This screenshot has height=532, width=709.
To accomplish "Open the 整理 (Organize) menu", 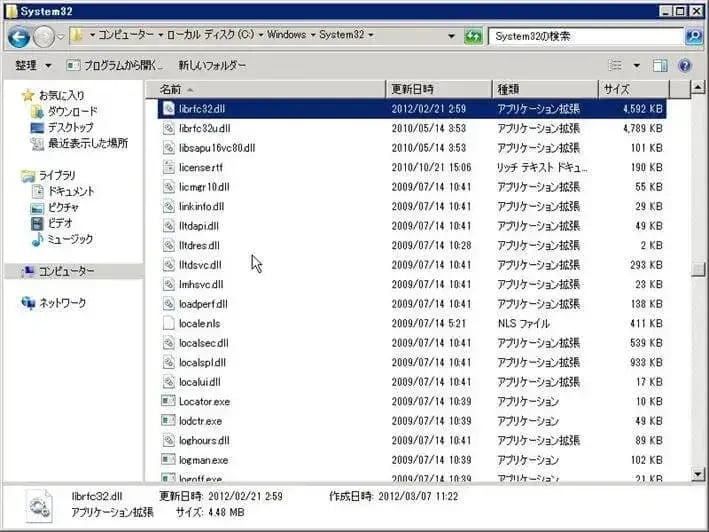I will 33,66.
